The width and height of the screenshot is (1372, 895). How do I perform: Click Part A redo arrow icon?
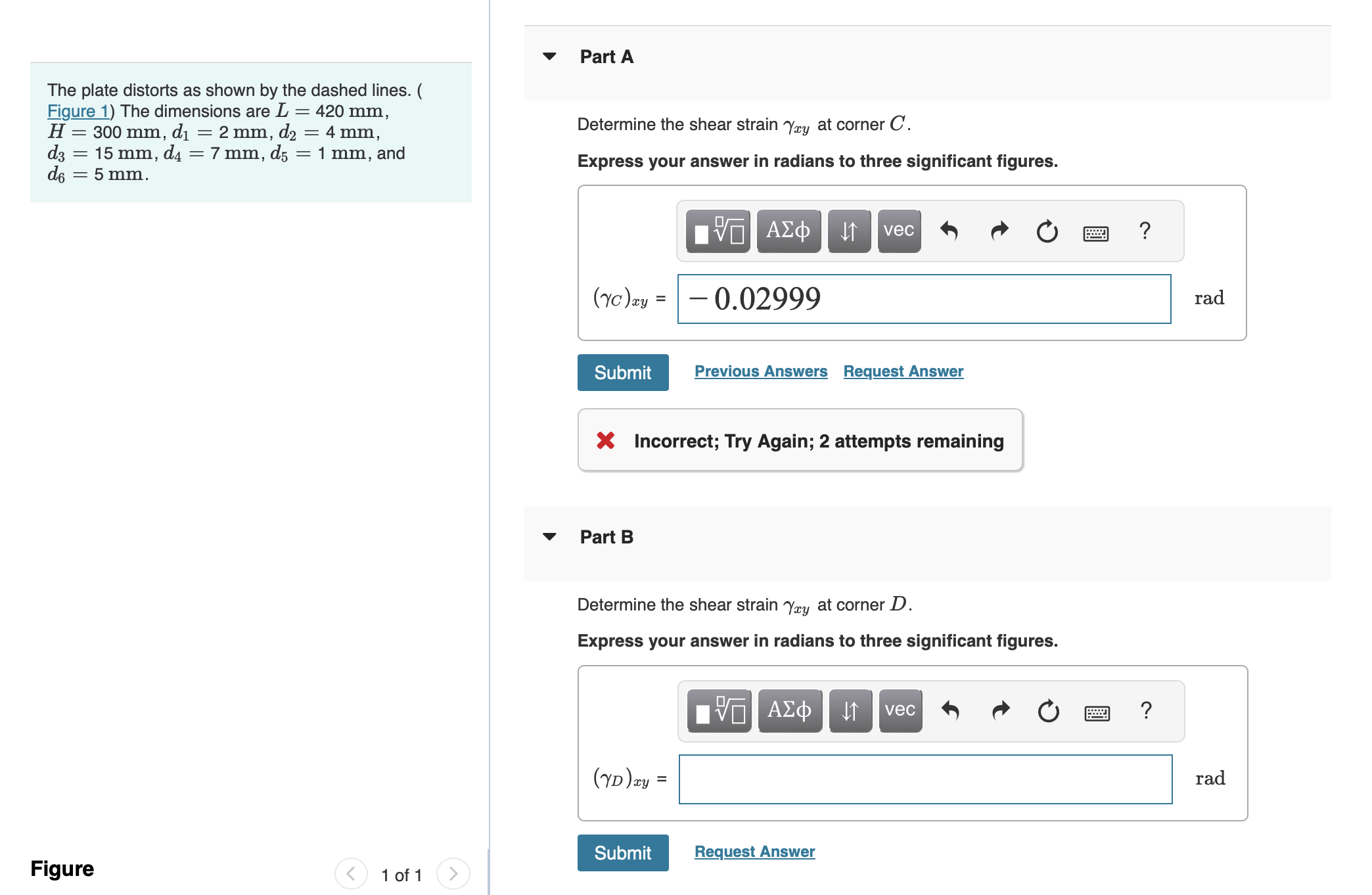tap(999, 231)
